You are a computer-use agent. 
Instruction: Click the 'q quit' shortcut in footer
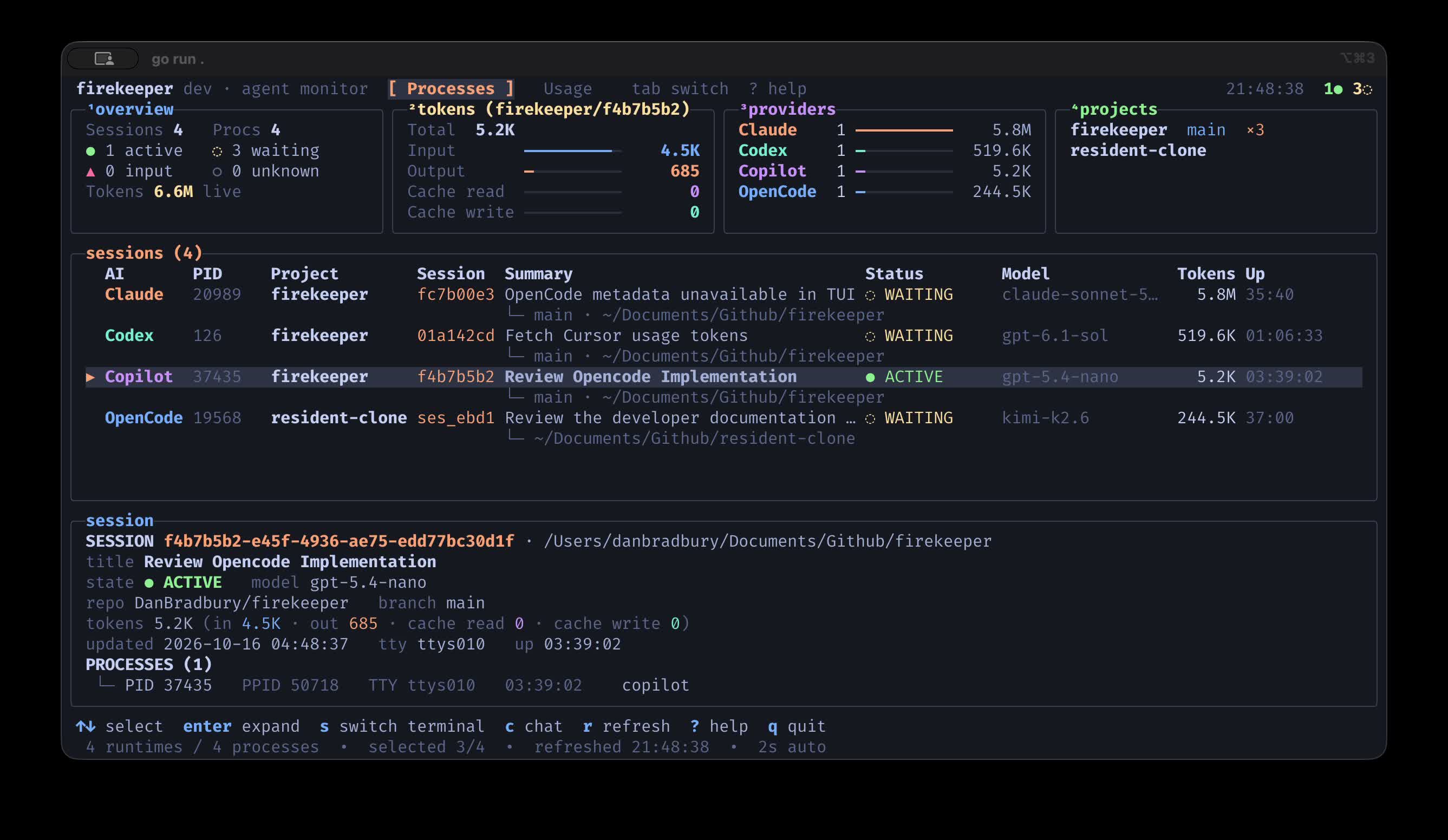pos(797,726)
